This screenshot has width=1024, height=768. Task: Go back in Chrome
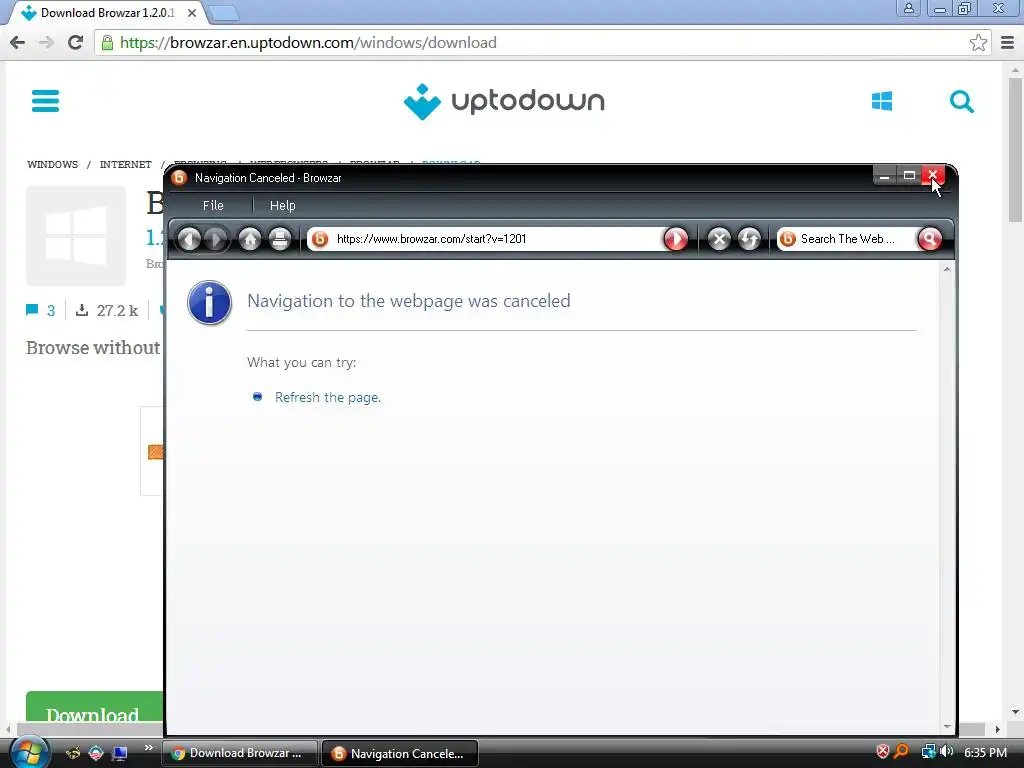click(x=18, y=42)
